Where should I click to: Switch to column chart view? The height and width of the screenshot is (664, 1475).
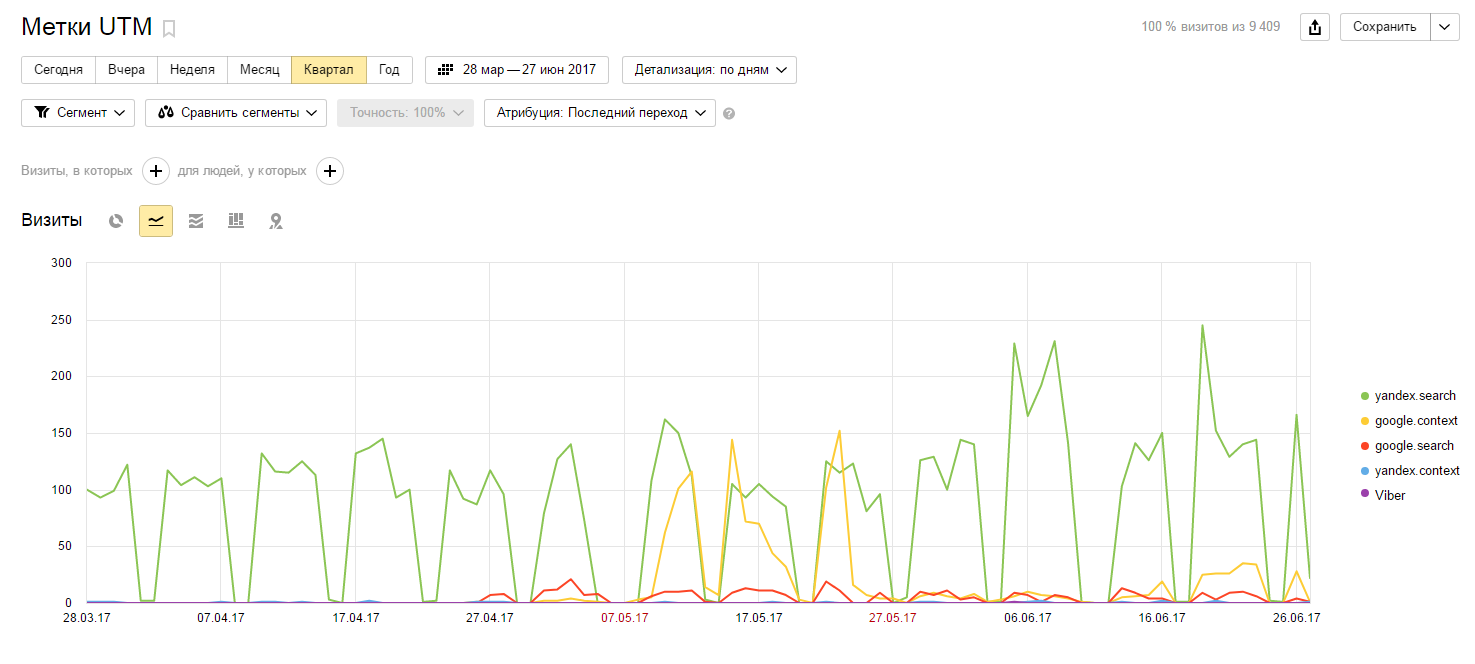[236, 221]
